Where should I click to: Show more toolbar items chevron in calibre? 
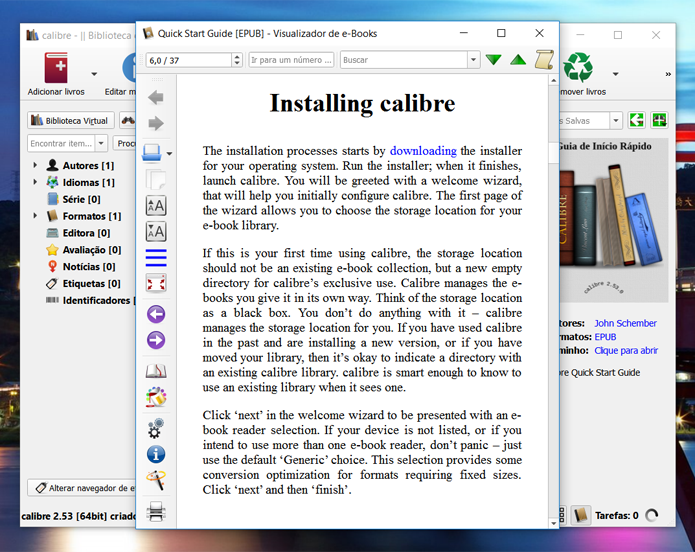pyautogui.click(x=668, y=74)
